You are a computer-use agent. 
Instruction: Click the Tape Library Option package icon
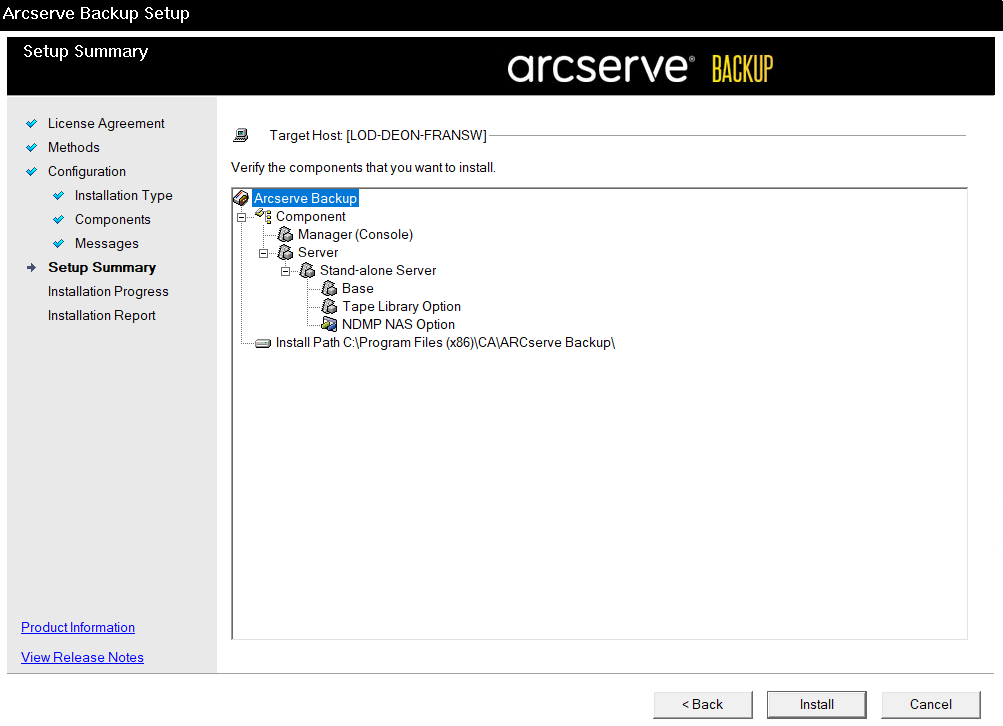330,306
